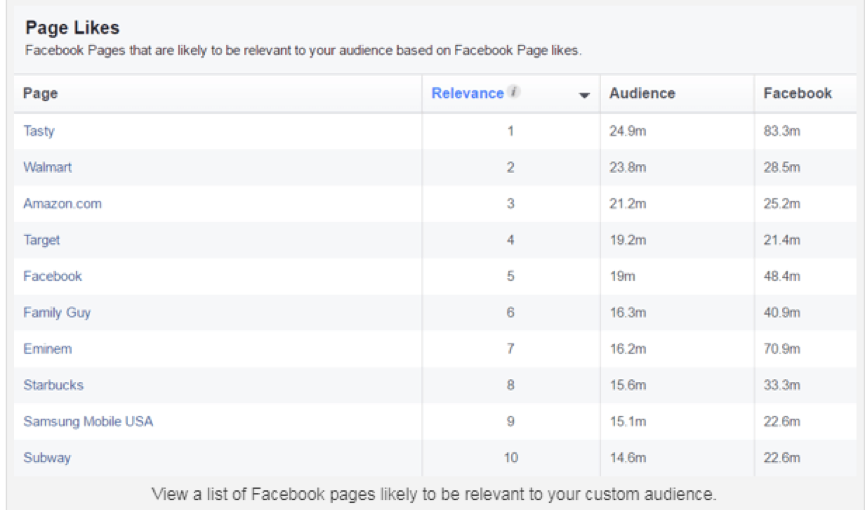
Task: Open the Tasty page link
Action: tap(39, 131)
